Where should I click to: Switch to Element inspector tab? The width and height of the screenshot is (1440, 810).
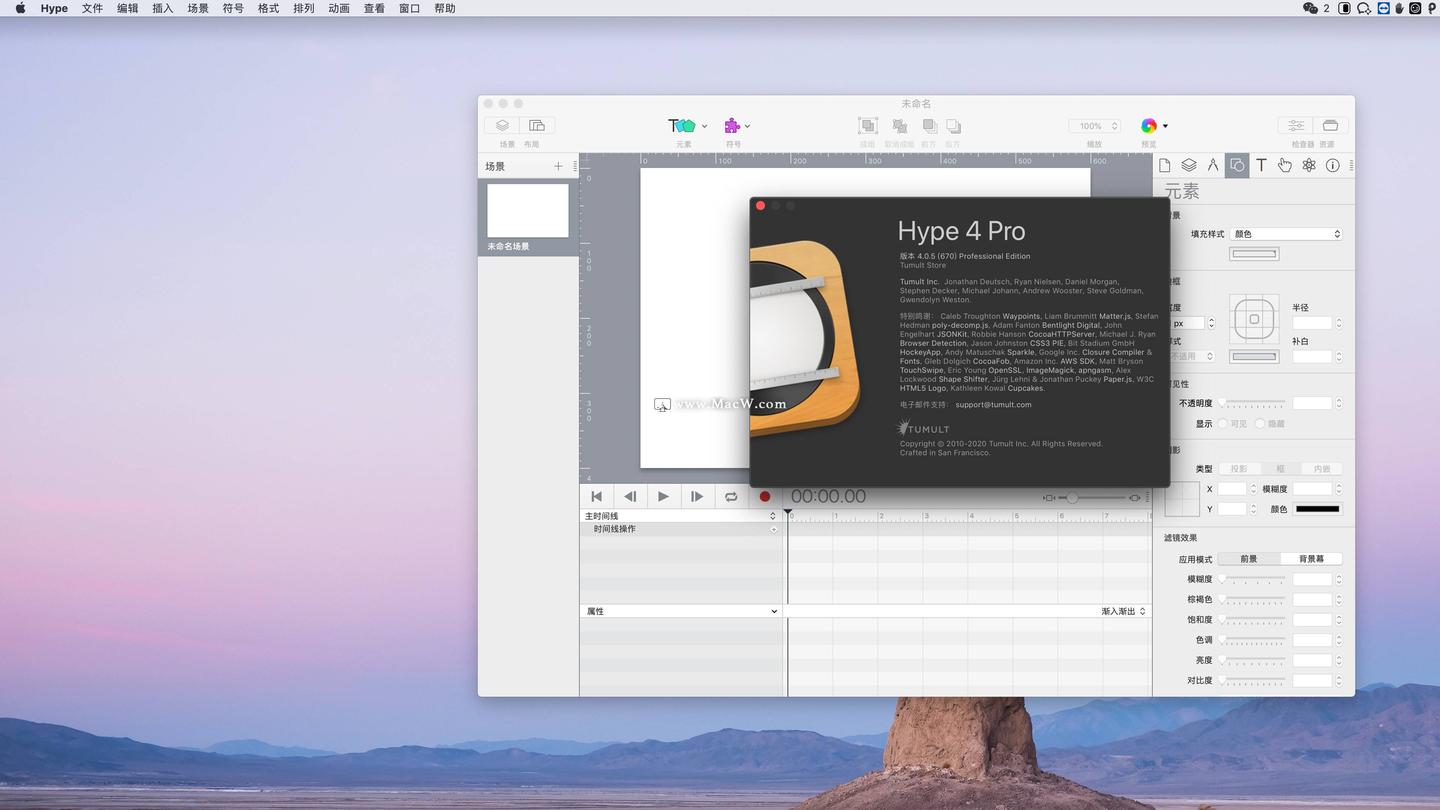(1237, 165)
